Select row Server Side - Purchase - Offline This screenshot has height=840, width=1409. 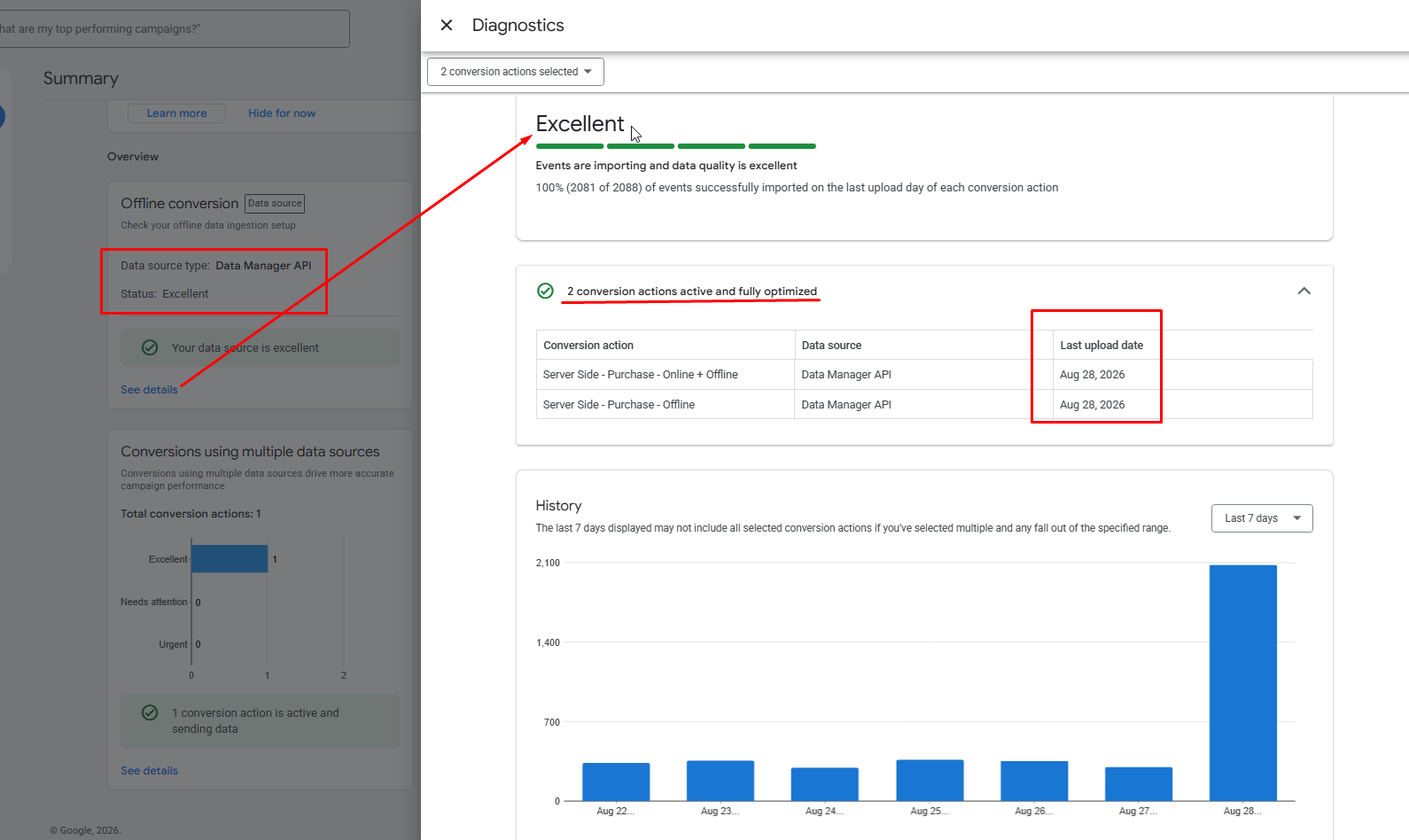(x=924, y=405)
